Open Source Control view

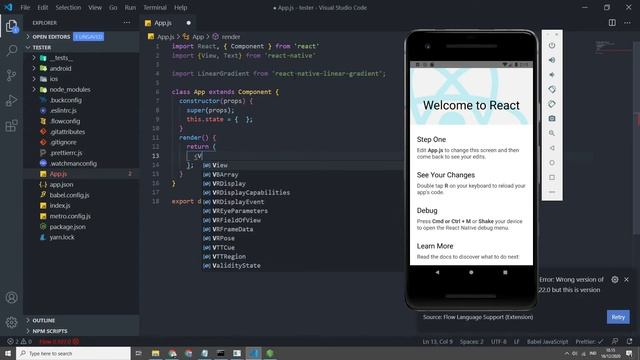[11, 75]
